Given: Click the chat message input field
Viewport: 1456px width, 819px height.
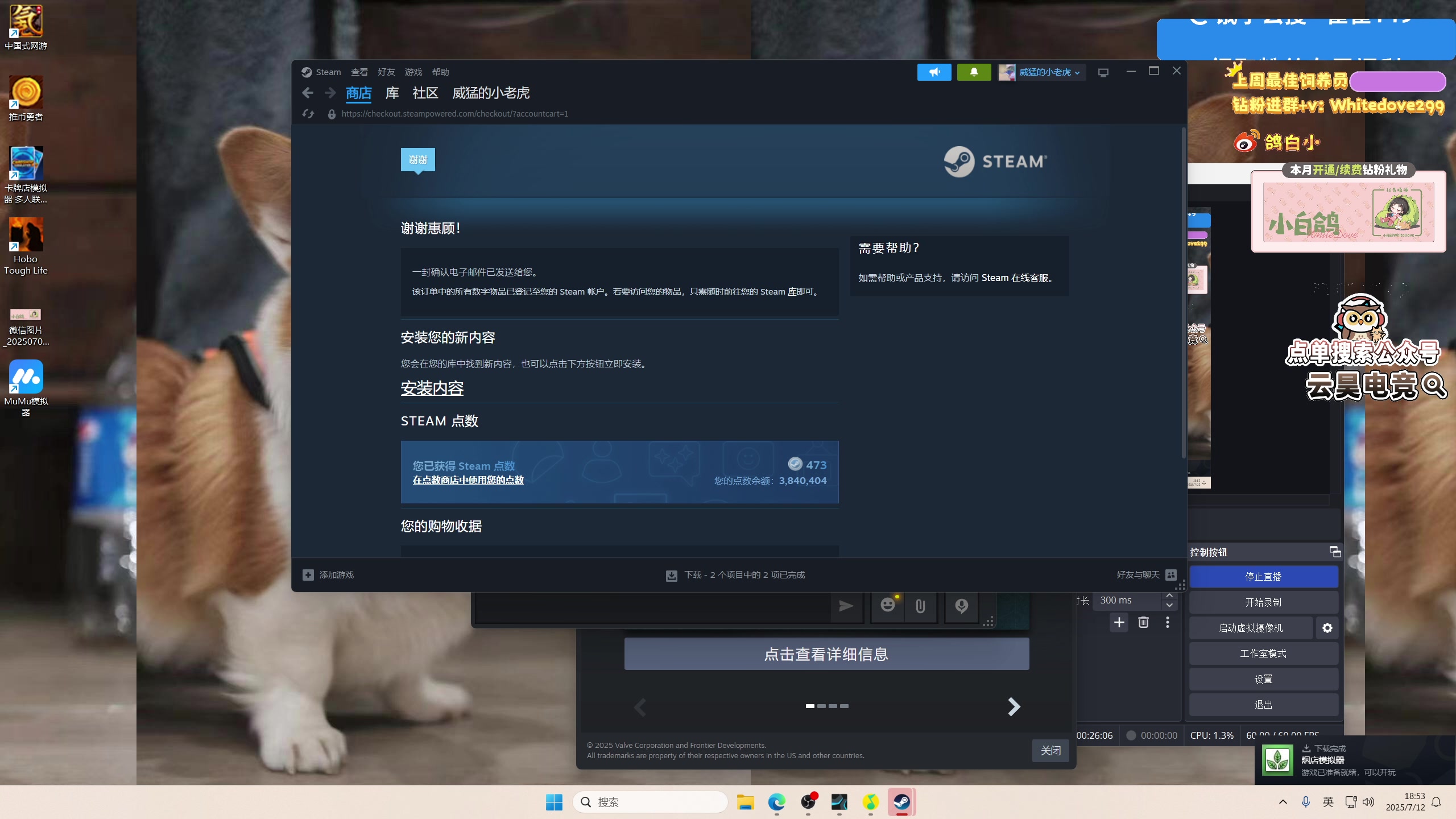Looking at the screenshot, I should (x=652, y=607).
